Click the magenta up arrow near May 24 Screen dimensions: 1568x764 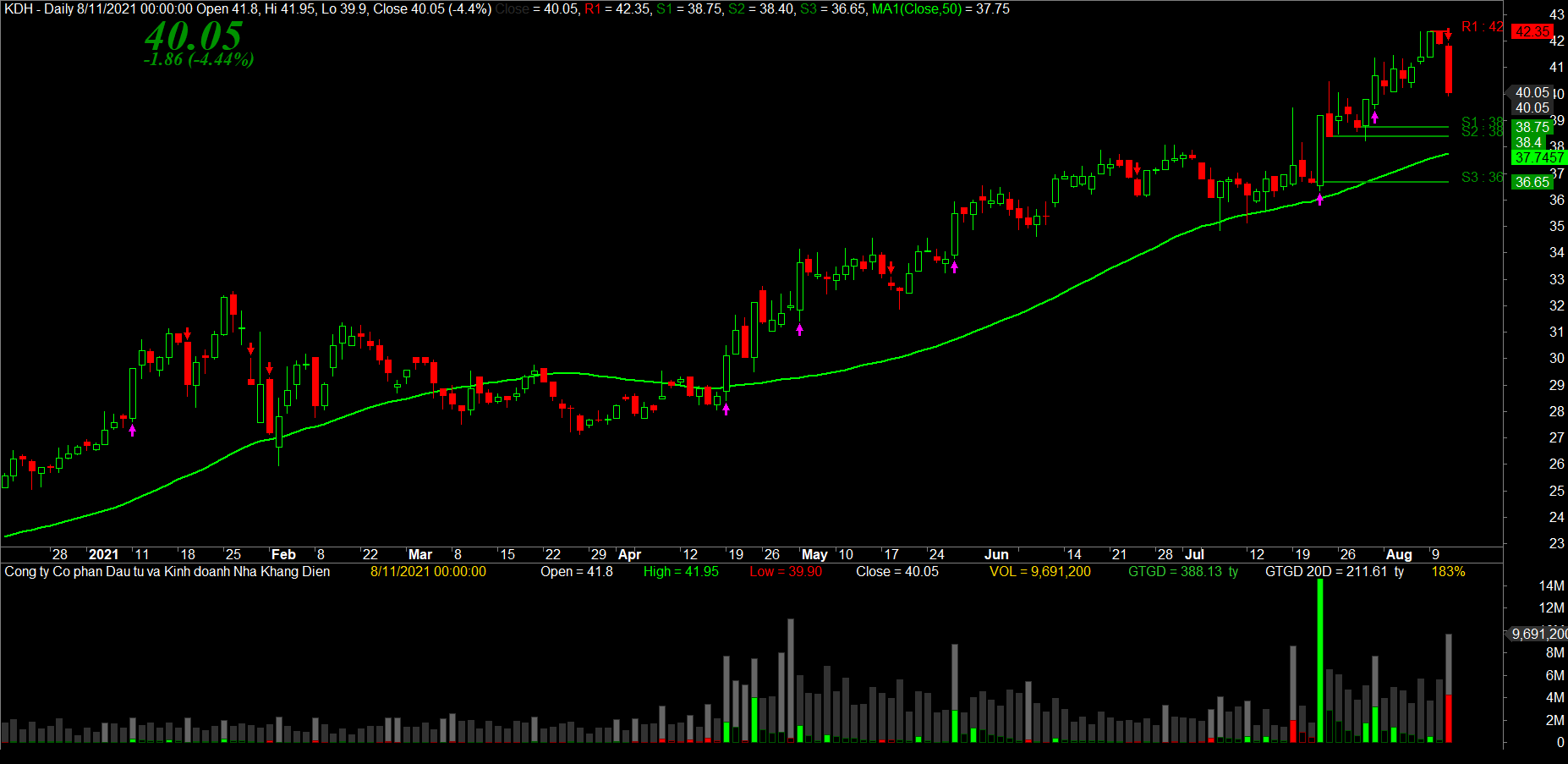(x=955, y=267)
